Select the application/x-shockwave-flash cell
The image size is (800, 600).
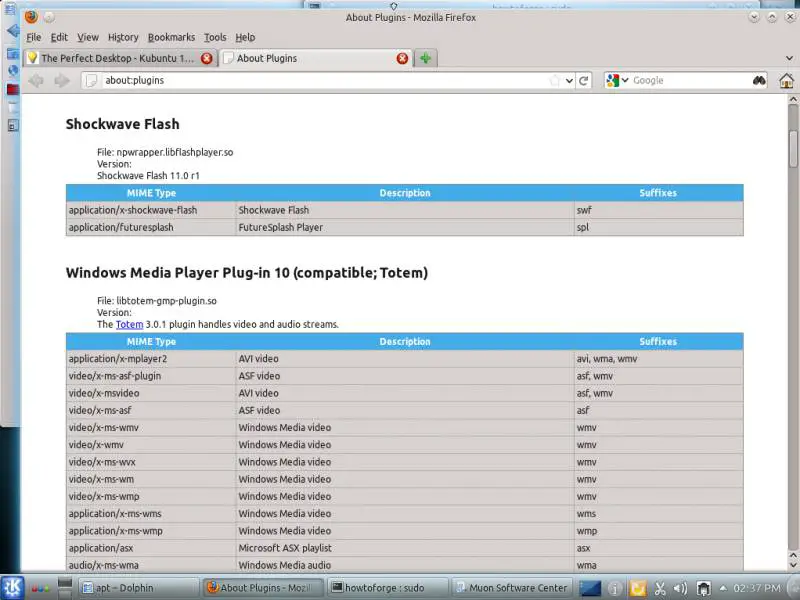pos(151,210)
